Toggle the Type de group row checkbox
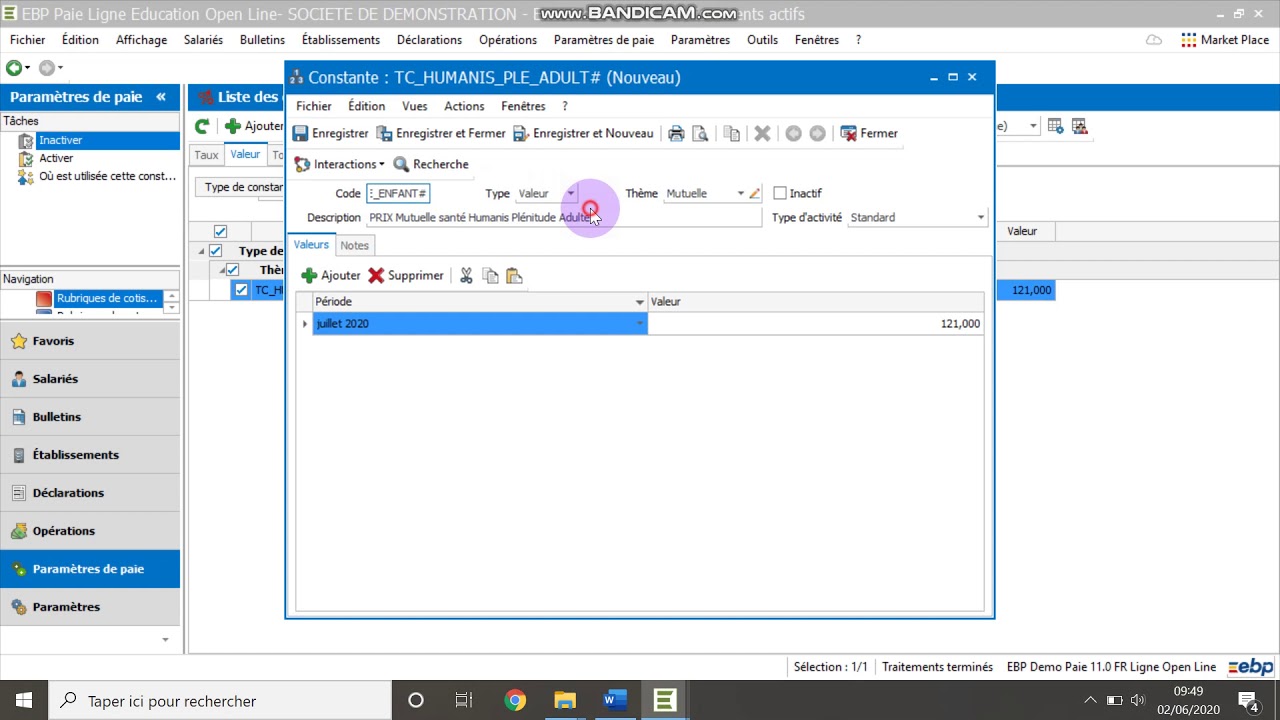The width and height of the screenshot is (1280, 720). [215, 251]
